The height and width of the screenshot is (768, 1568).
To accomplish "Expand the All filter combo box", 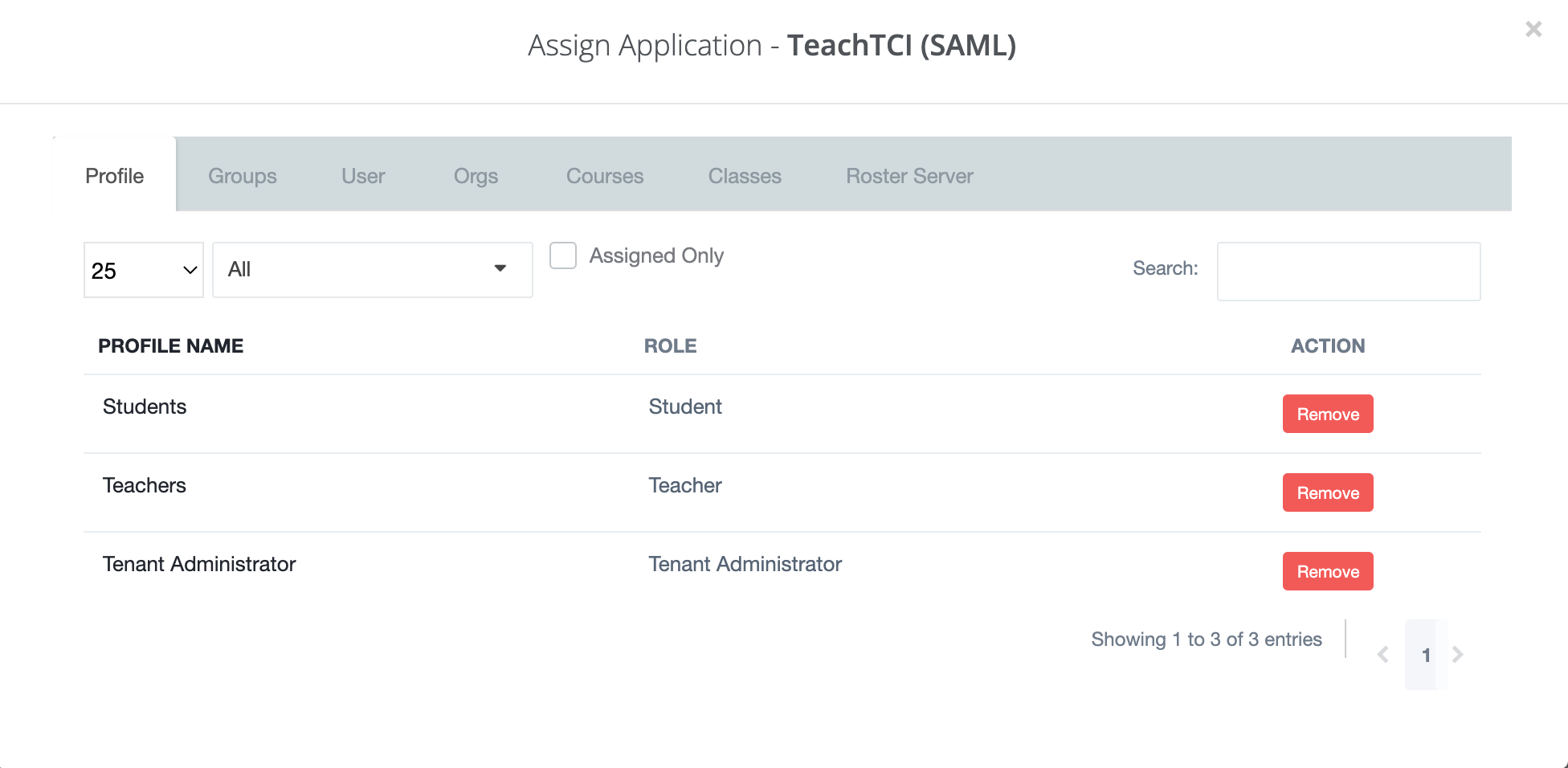I will click(372, 269).
